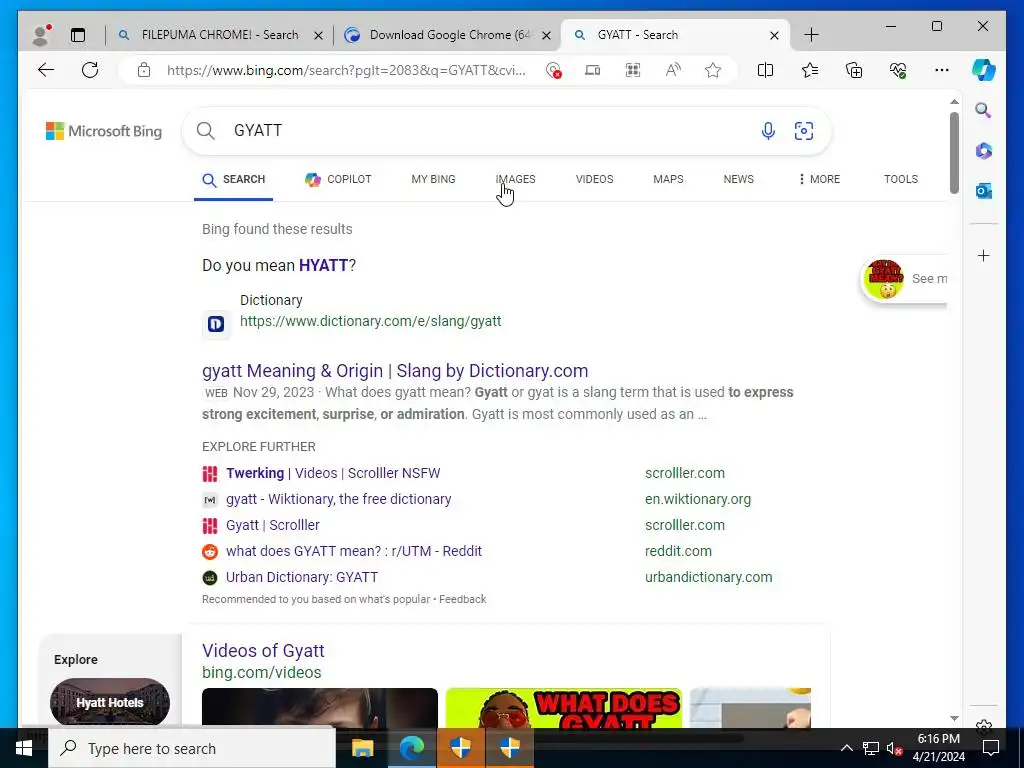This screenshot has height=768, width=1024.
Task: Open Twerking Videos Scrolller link
Action: coord(333,473)
